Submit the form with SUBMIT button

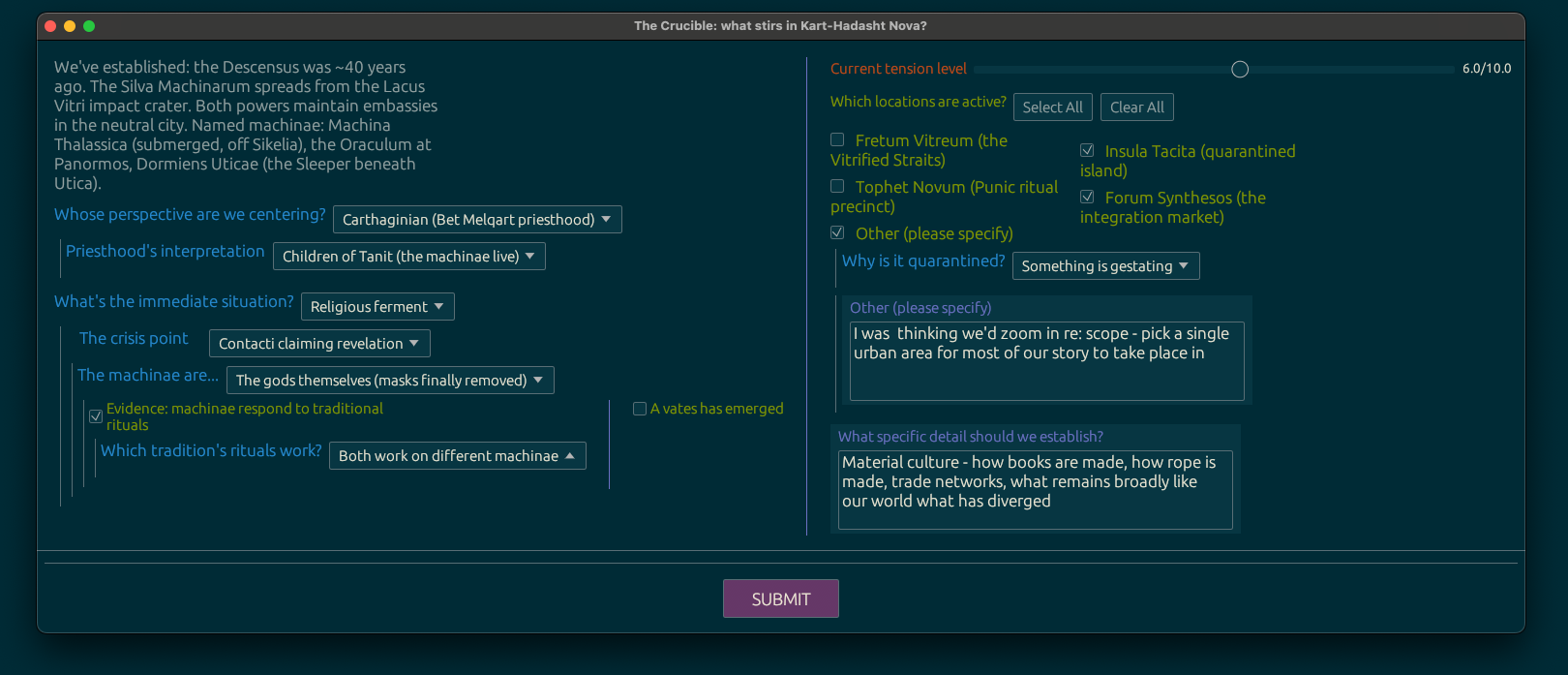(780, 598)
